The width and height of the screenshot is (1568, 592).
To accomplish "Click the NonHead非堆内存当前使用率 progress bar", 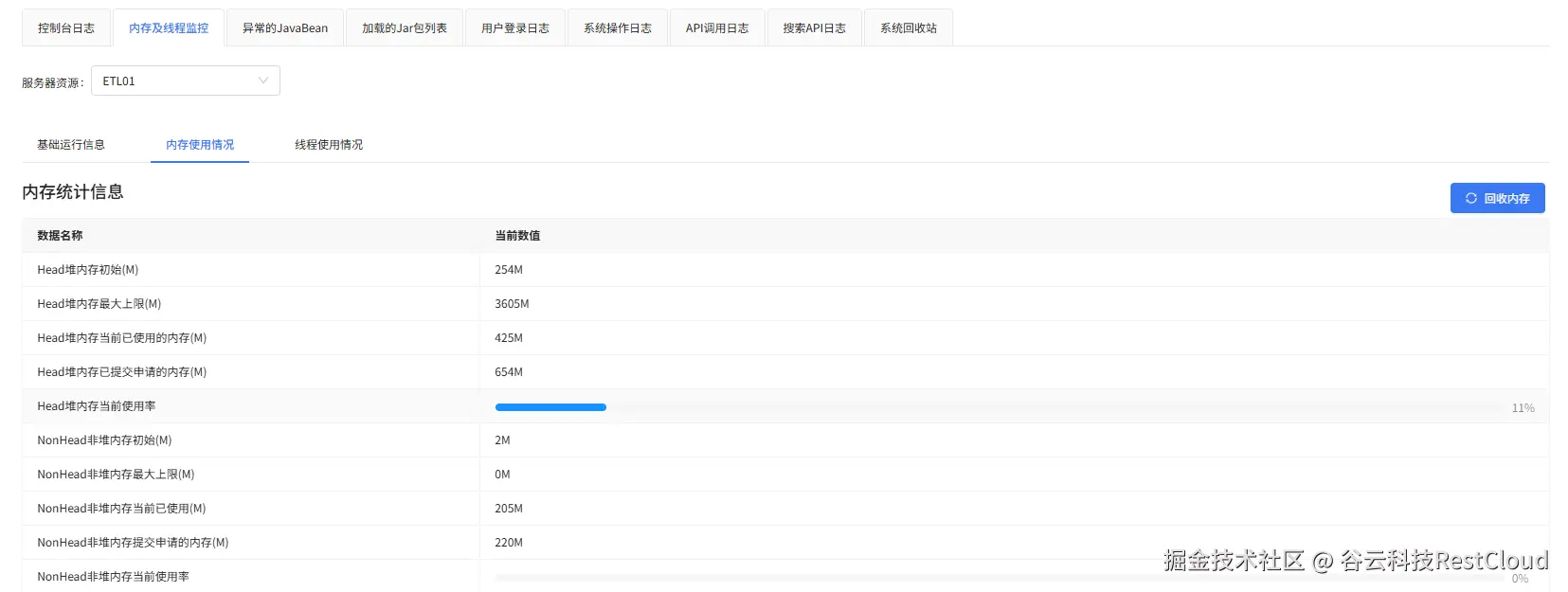I will pos(999,577).
